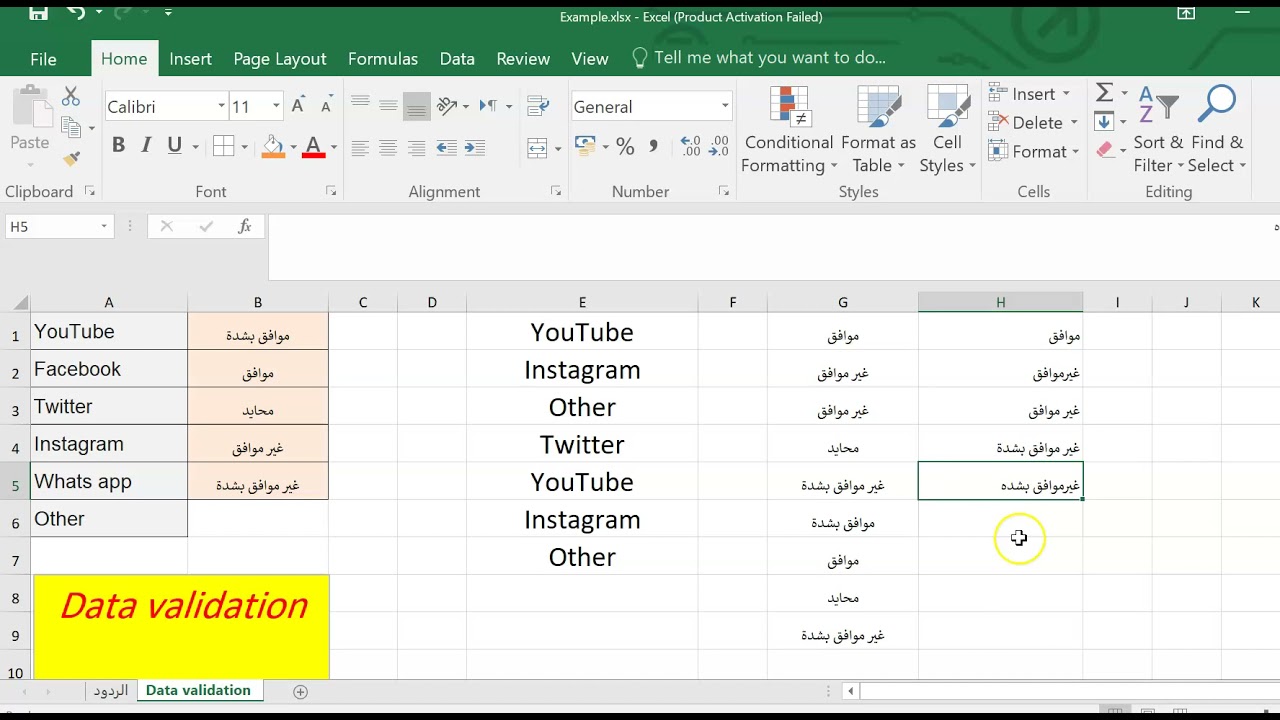This screenshot has height=720, width=1280.
Task: Open the Sort & Filter menu
Action: 1158,130
